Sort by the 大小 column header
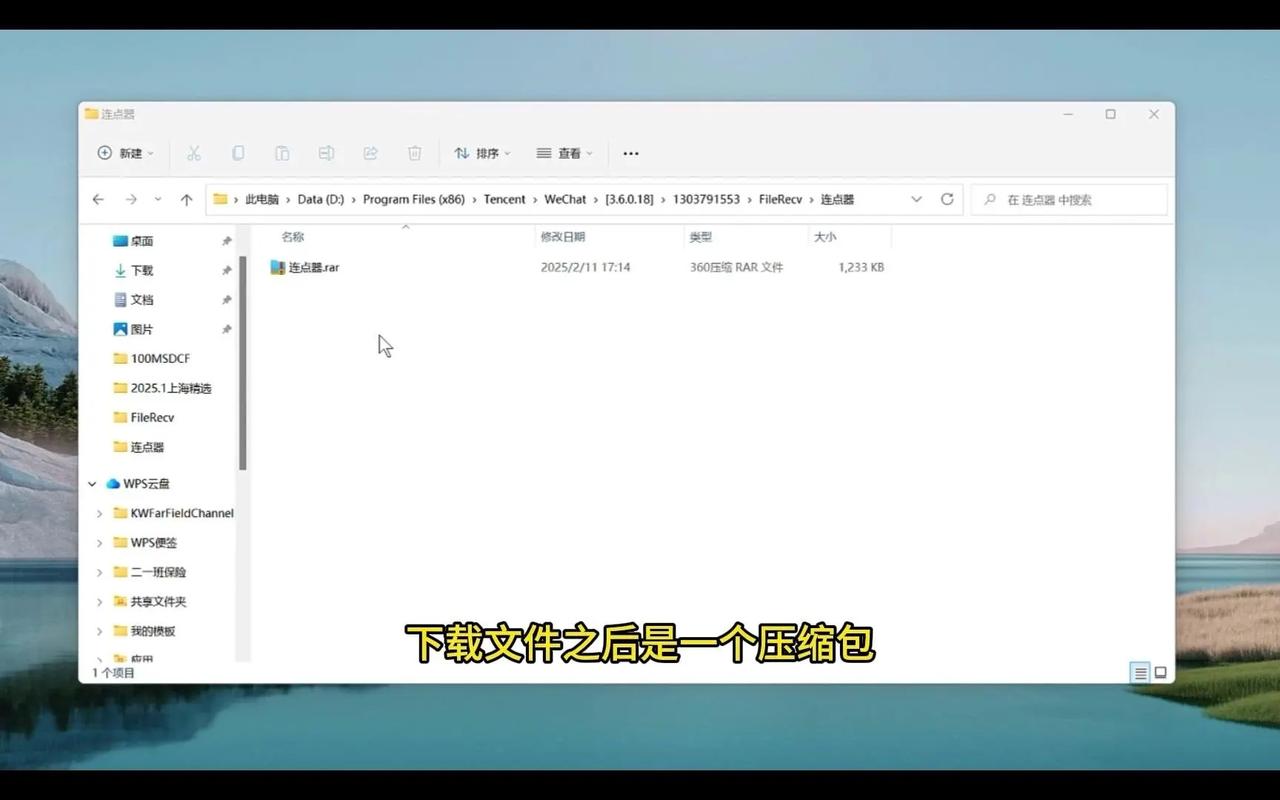This screenshot has height=800, width=1280. (825, 237)
